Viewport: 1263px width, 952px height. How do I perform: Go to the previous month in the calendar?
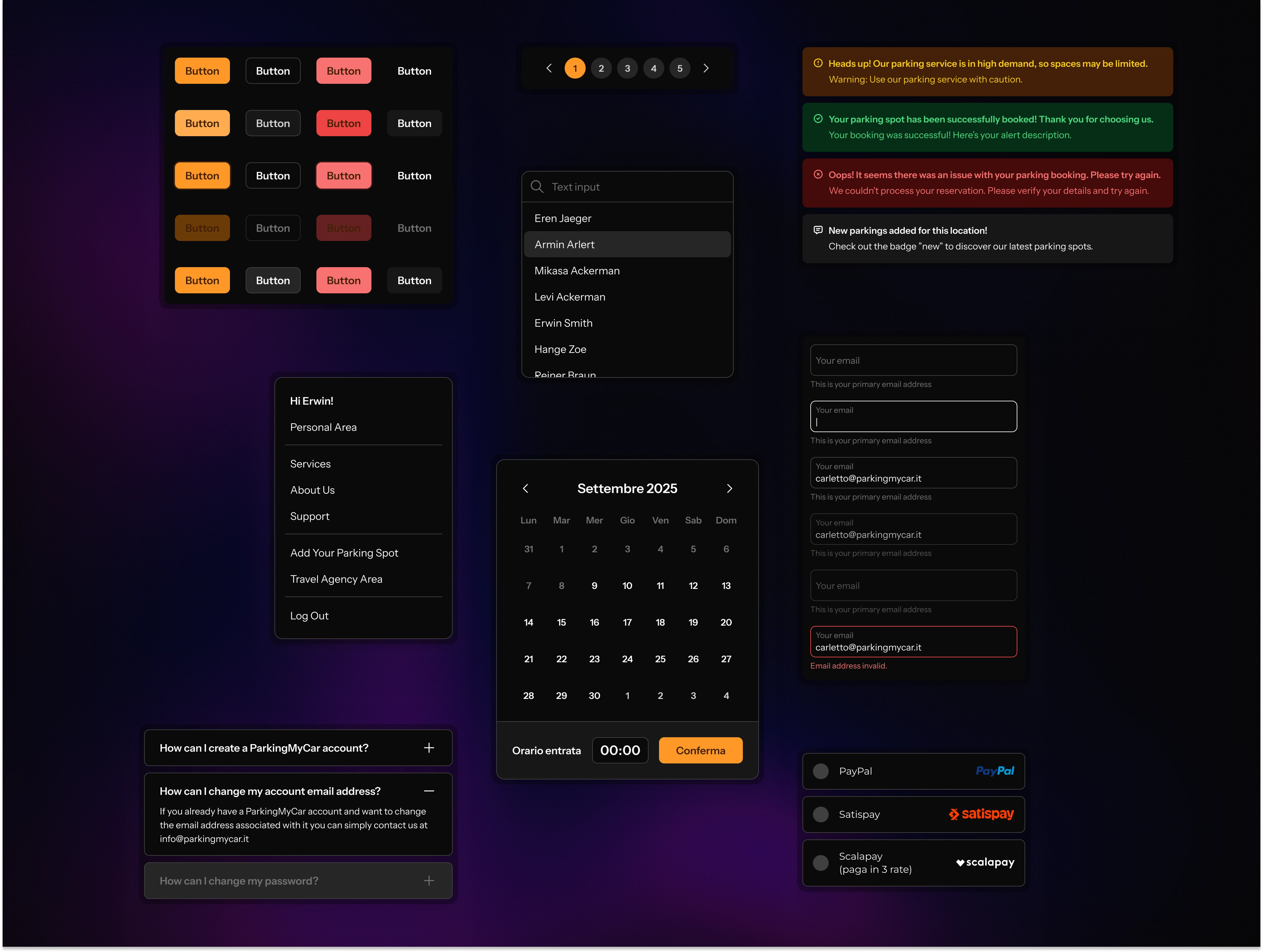pos(525,488)
